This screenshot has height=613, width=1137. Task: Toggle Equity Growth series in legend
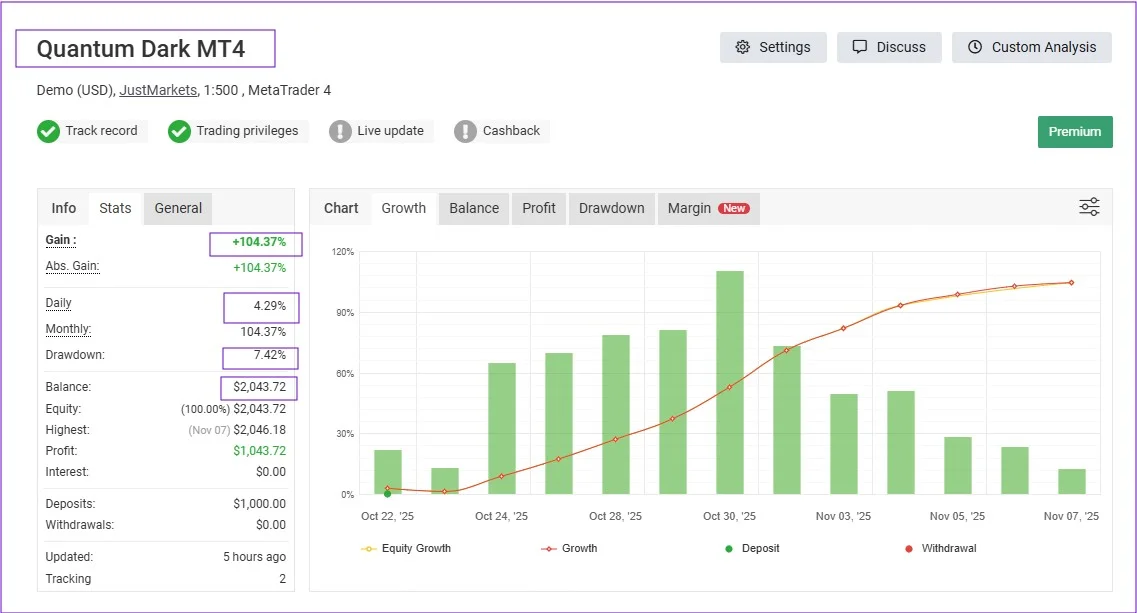(406, 548)
